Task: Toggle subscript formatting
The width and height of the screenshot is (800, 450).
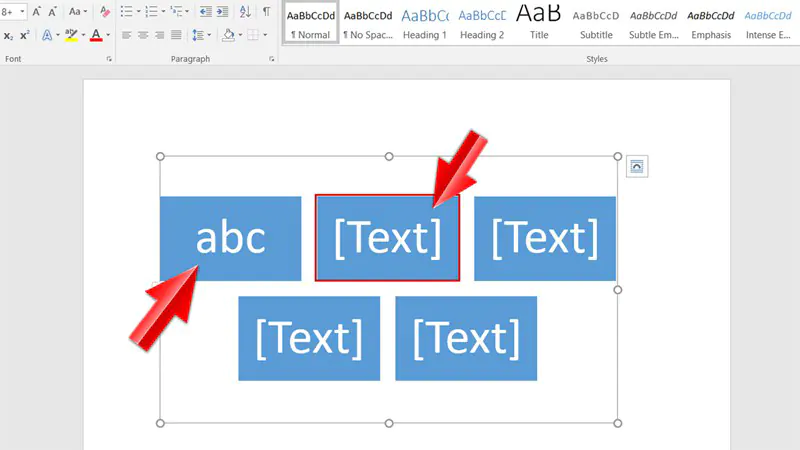Action: [x=8, y=35]
